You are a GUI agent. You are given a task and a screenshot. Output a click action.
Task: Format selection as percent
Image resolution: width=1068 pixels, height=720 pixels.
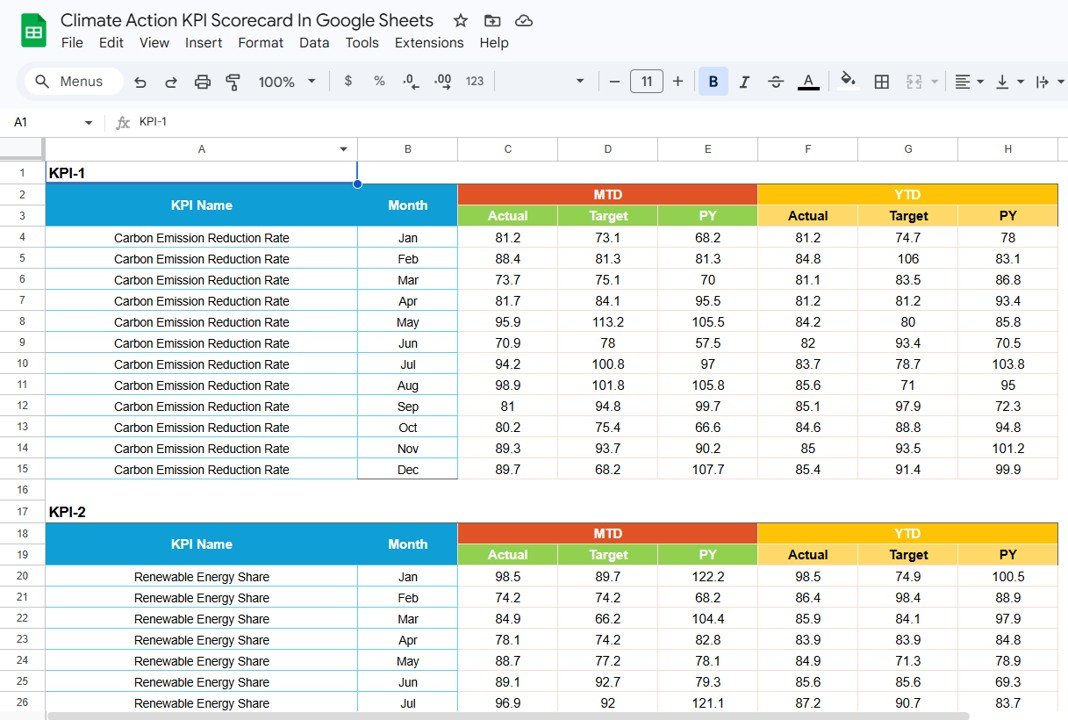click(379, 81)
